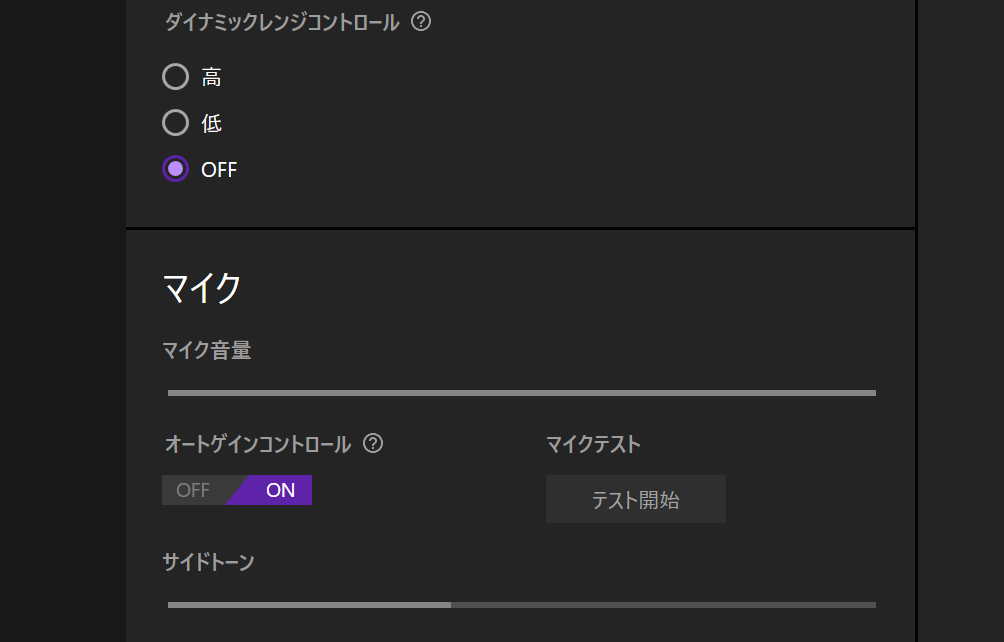The height and width of the screenshot is (642, 1004).
Task: Click the filled portion of サイドトーン slider
Action: pyautogui.click(x=309, y=605)
